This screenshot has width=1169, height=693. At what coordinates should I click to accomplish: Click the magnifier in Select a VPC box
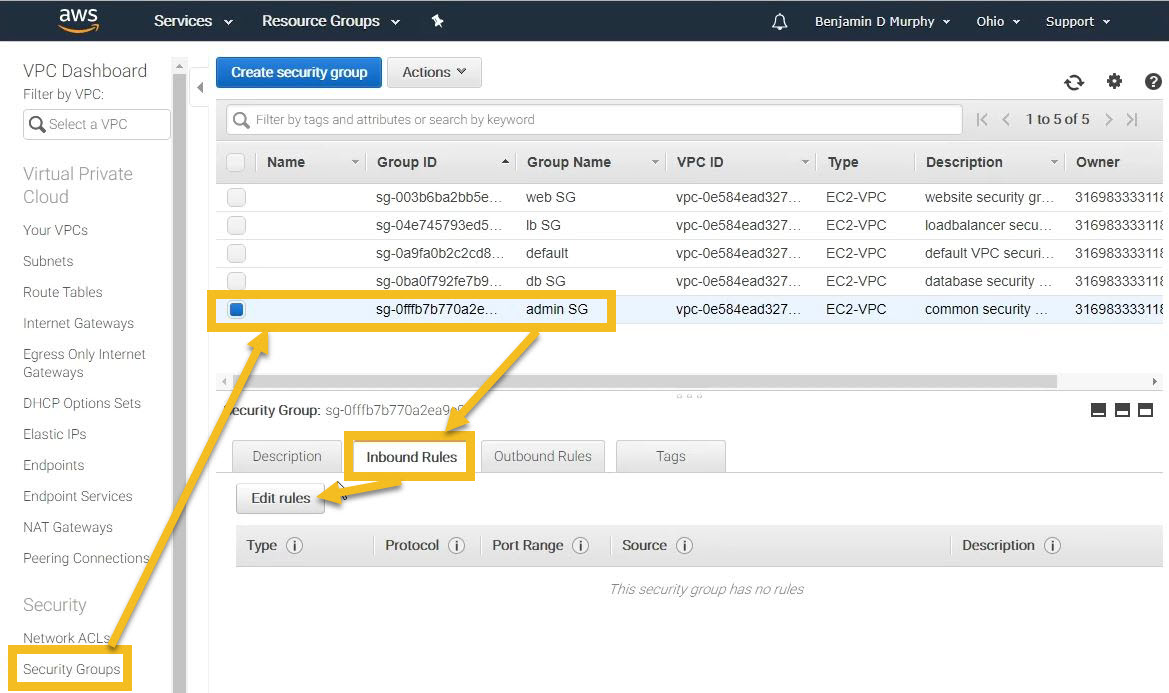(37, 124)
